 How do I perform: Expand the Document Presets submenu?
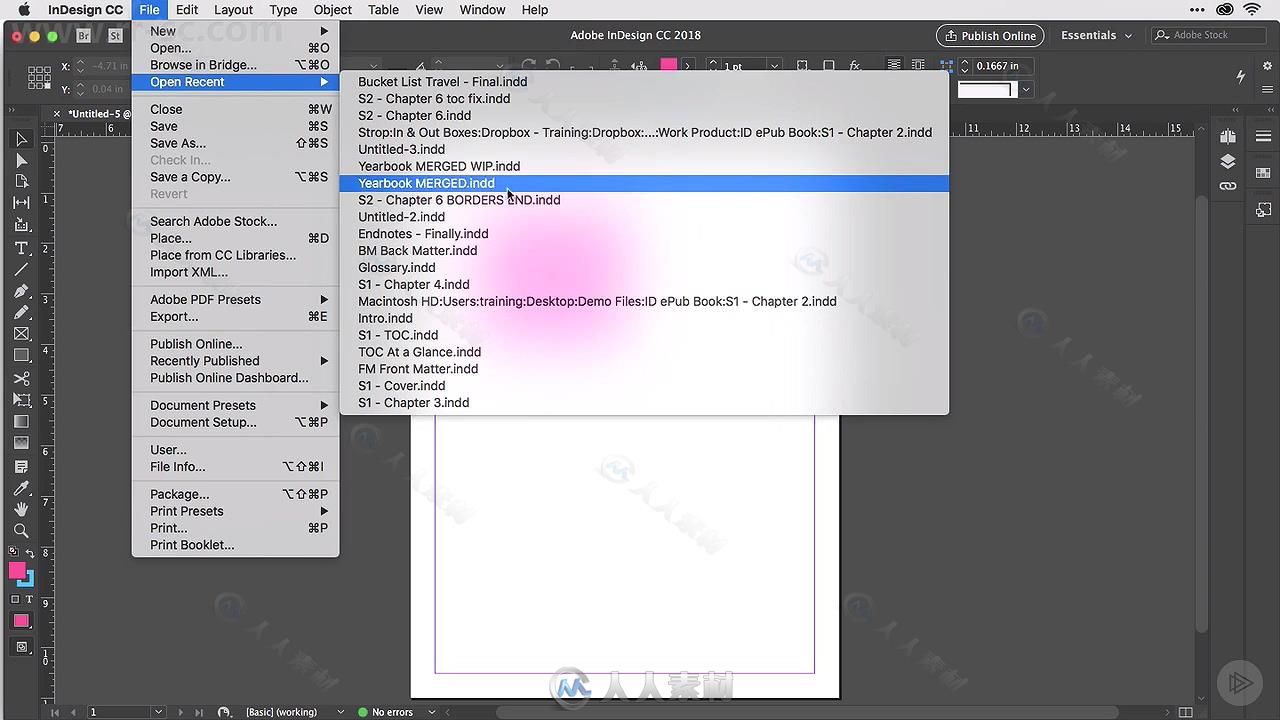(236, 405)
